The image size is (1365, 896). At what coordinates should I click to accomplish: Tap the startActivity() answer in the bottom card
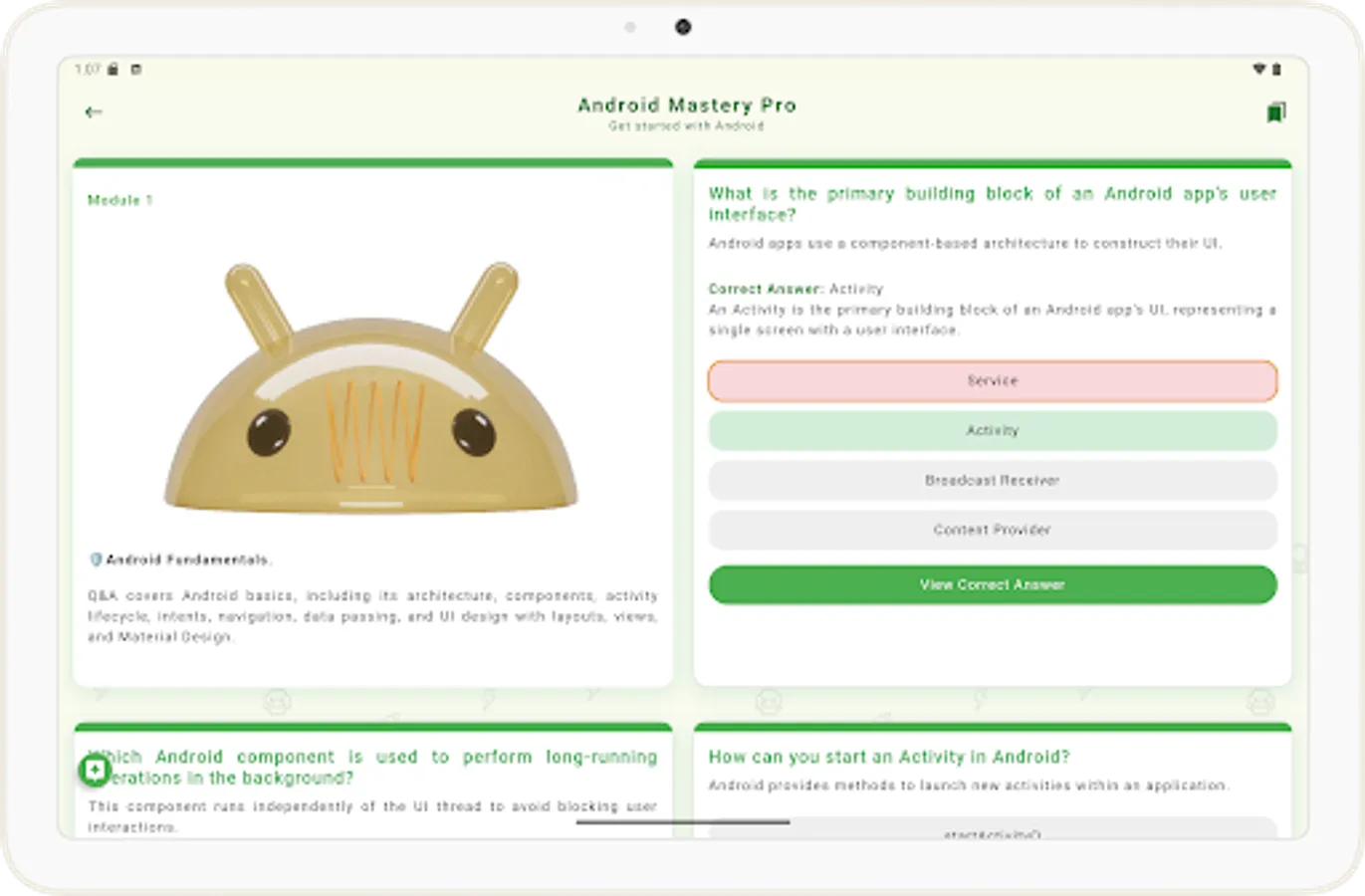point(992,834)
